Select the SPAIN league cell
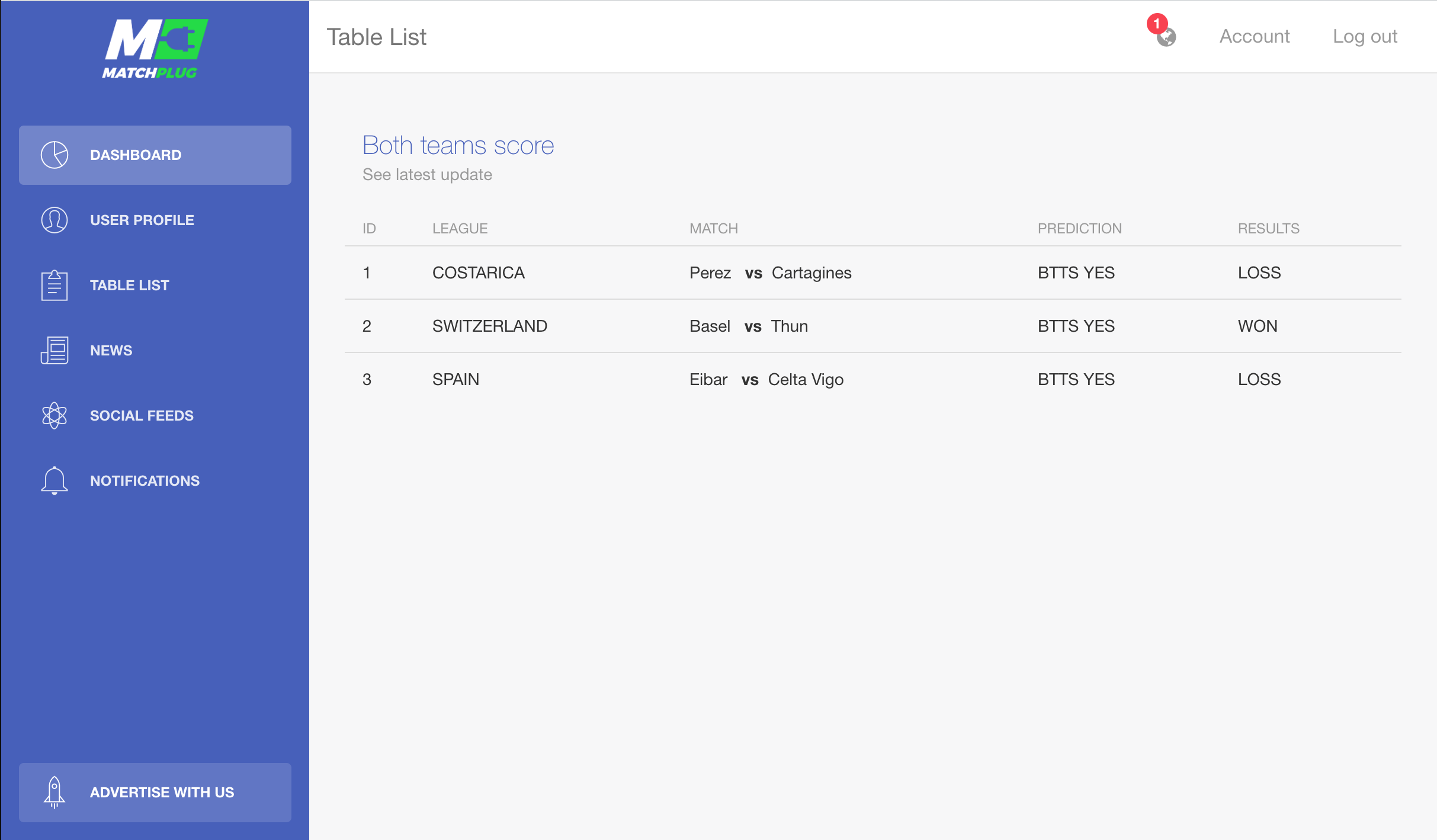Viewport: 1437px width, 840px height. tap(456, 379)
